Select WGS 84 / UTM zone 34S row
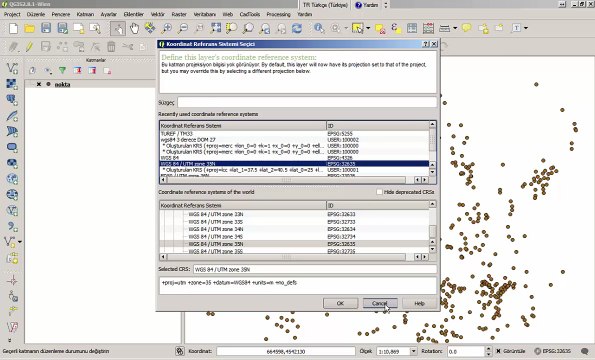595x360 pixels. 294,237
